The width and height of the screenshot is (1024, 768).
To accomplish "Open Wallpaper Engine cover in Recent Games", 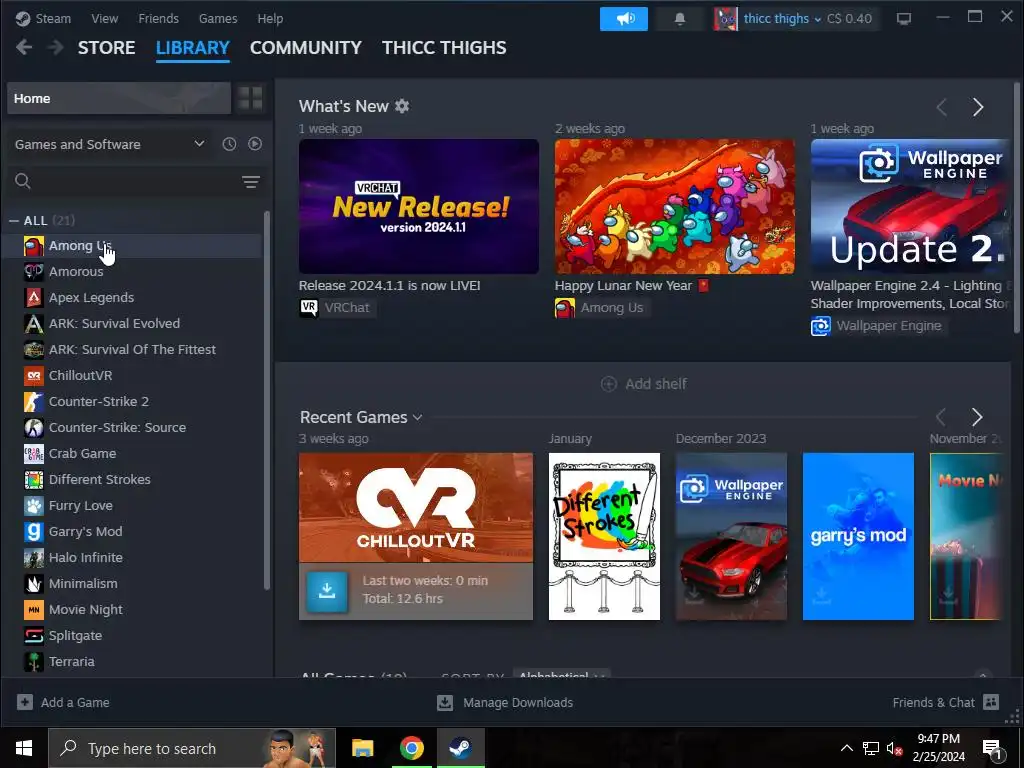I will [x=731, y=536].
